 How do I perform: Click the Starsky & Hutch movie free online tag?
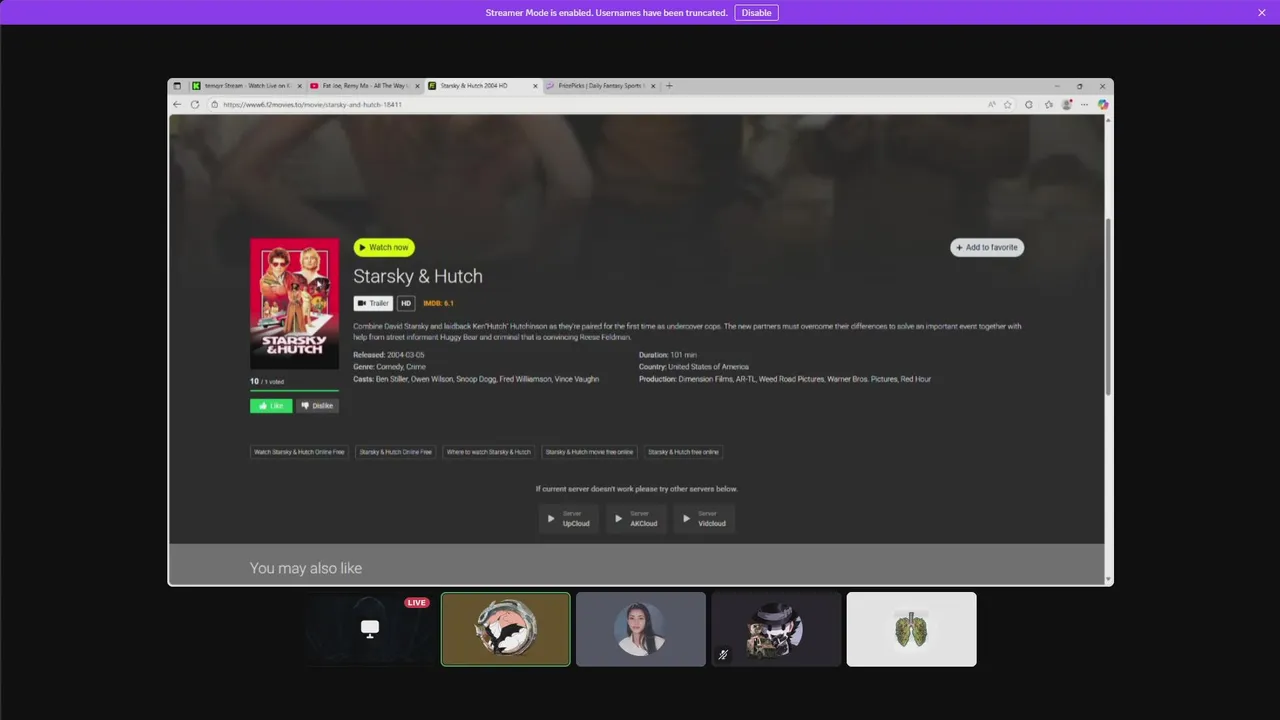pyautogui.click(x=589, y=452)
